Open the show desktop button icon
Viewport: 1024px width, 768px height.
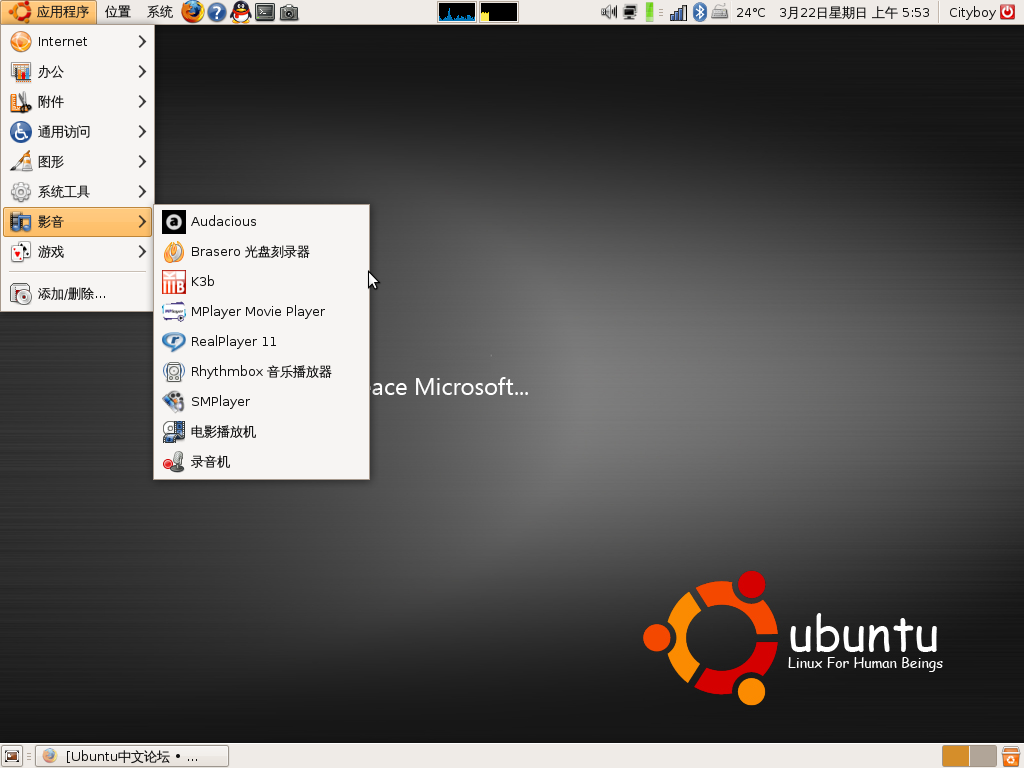[x=12, y=756]
